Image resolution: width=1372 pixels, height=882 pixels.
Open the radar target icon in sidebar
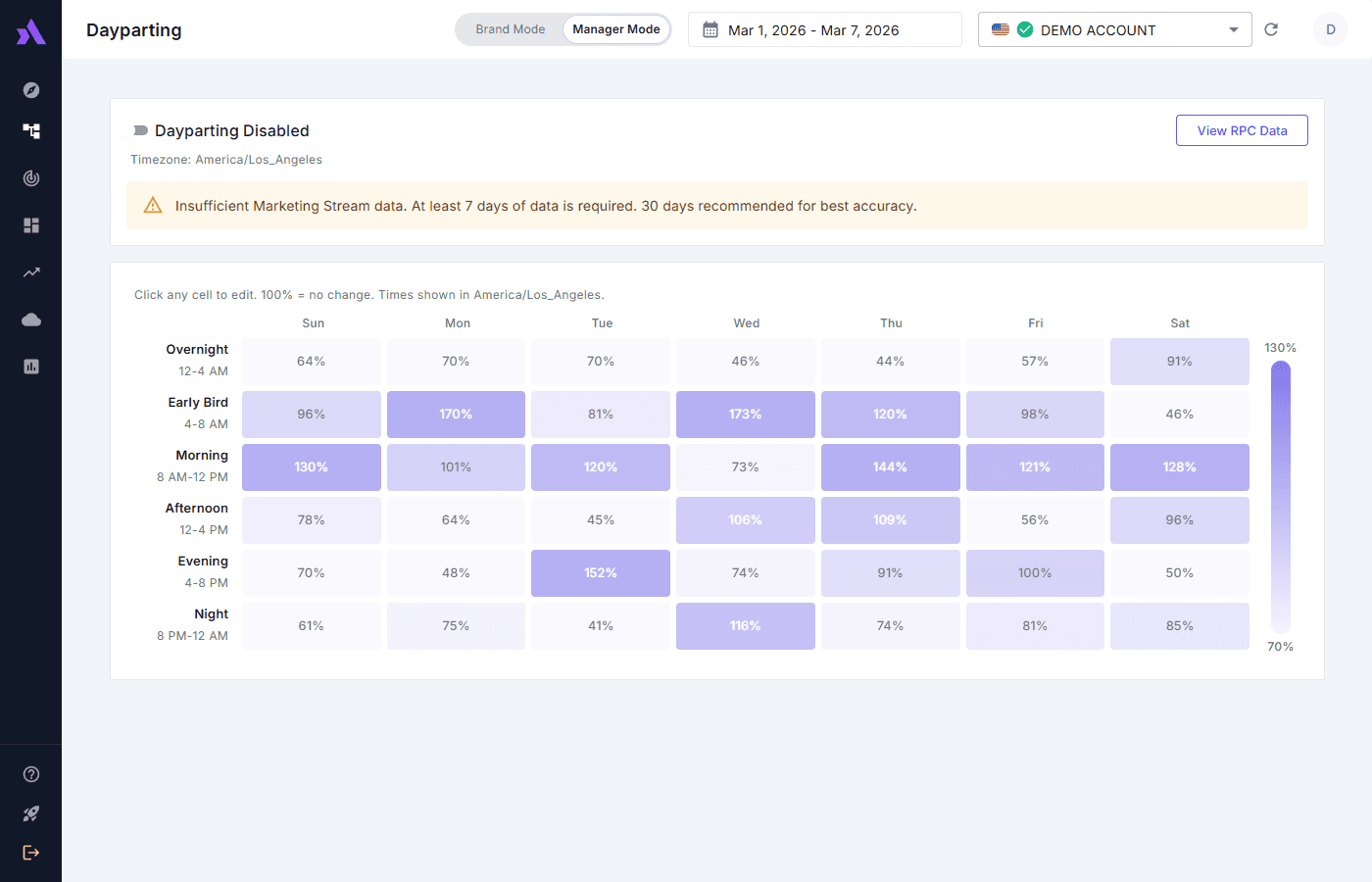31,178
